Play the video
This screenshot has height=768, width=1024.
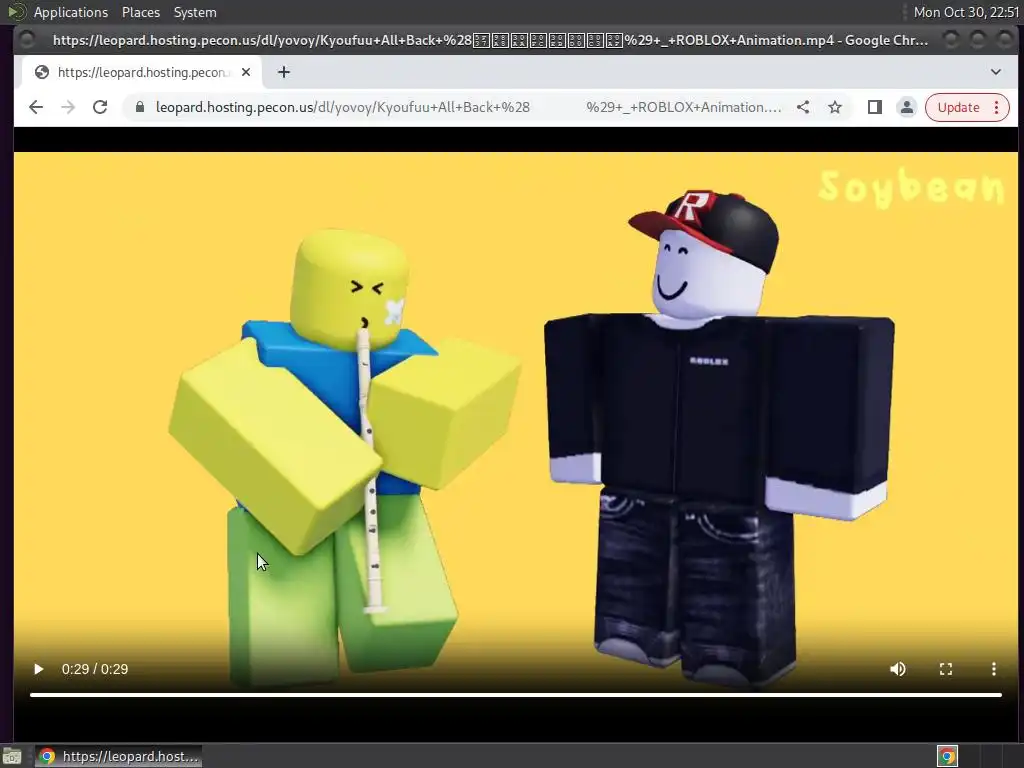click(x=39, y=669)
